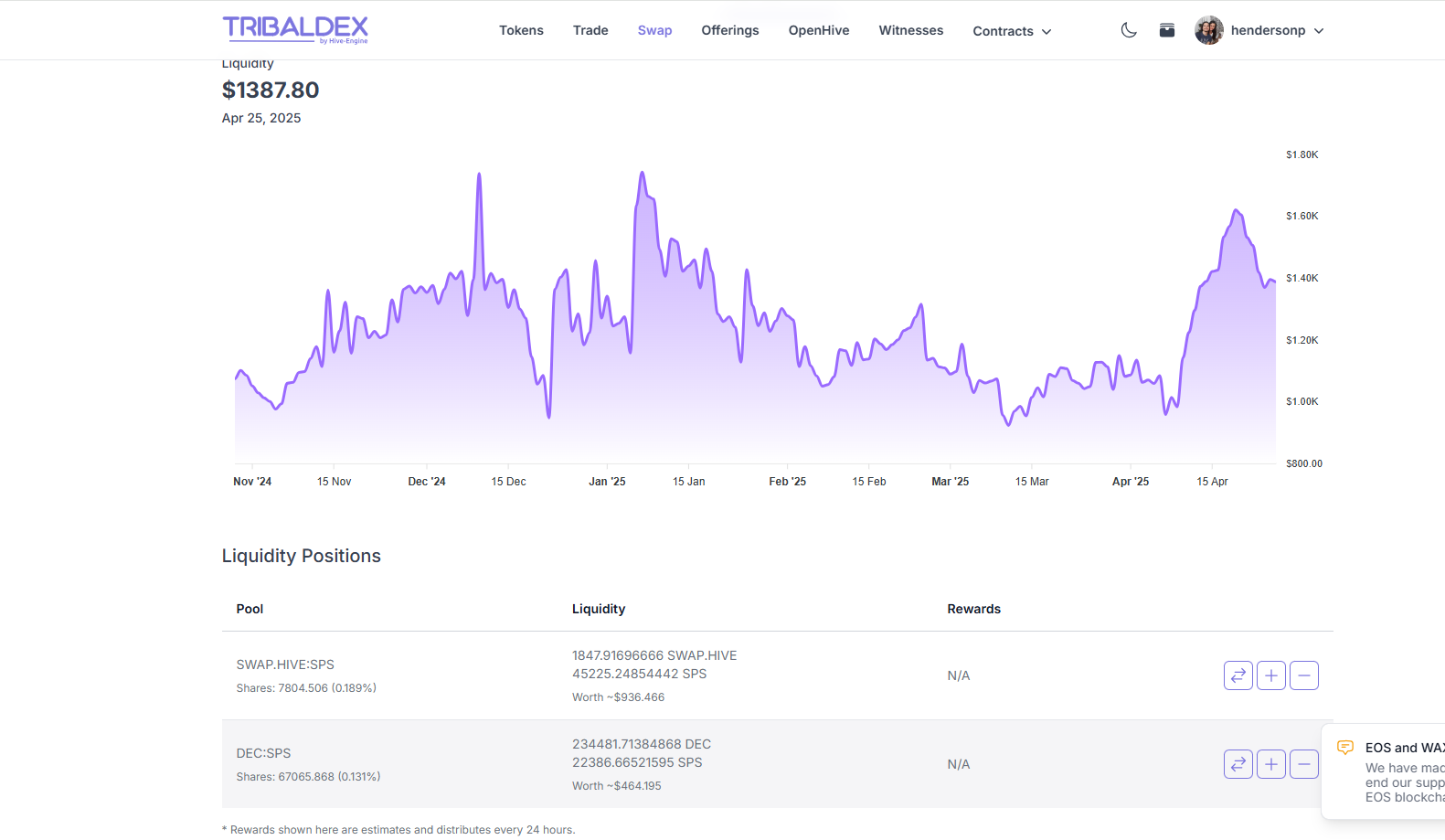The width and height of the screenshot is (1445, 840).
Task: Click the rewards estimates footnote
Action: pyautogui.click(x=398, y=830)
